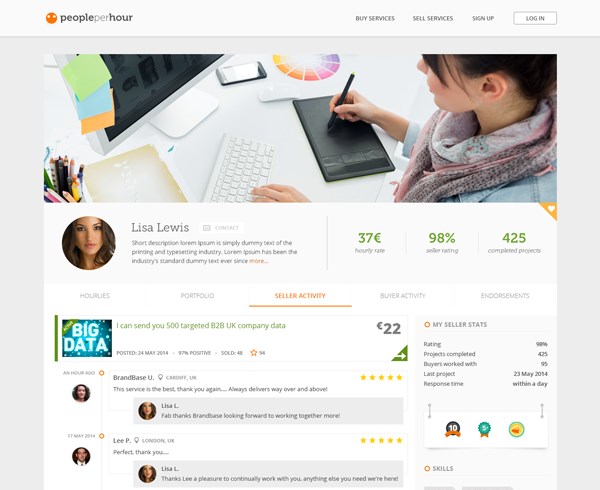Viewport: 600px width, 490px height.
Task: Select the Endorsements tab
Action: point(505,296)
